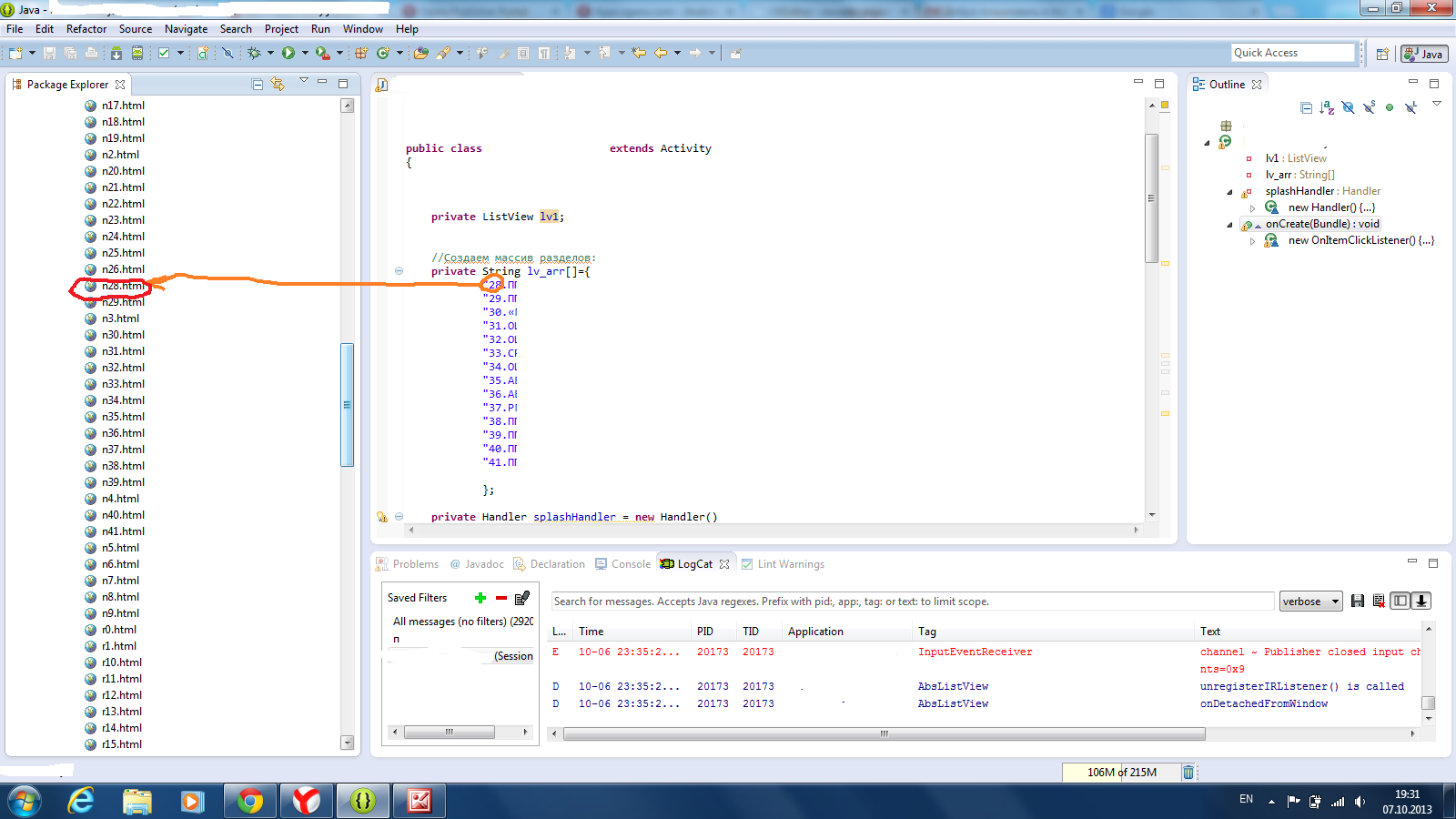Toggle Hide Non-Public Members green dot

(x=1390, y=108)
